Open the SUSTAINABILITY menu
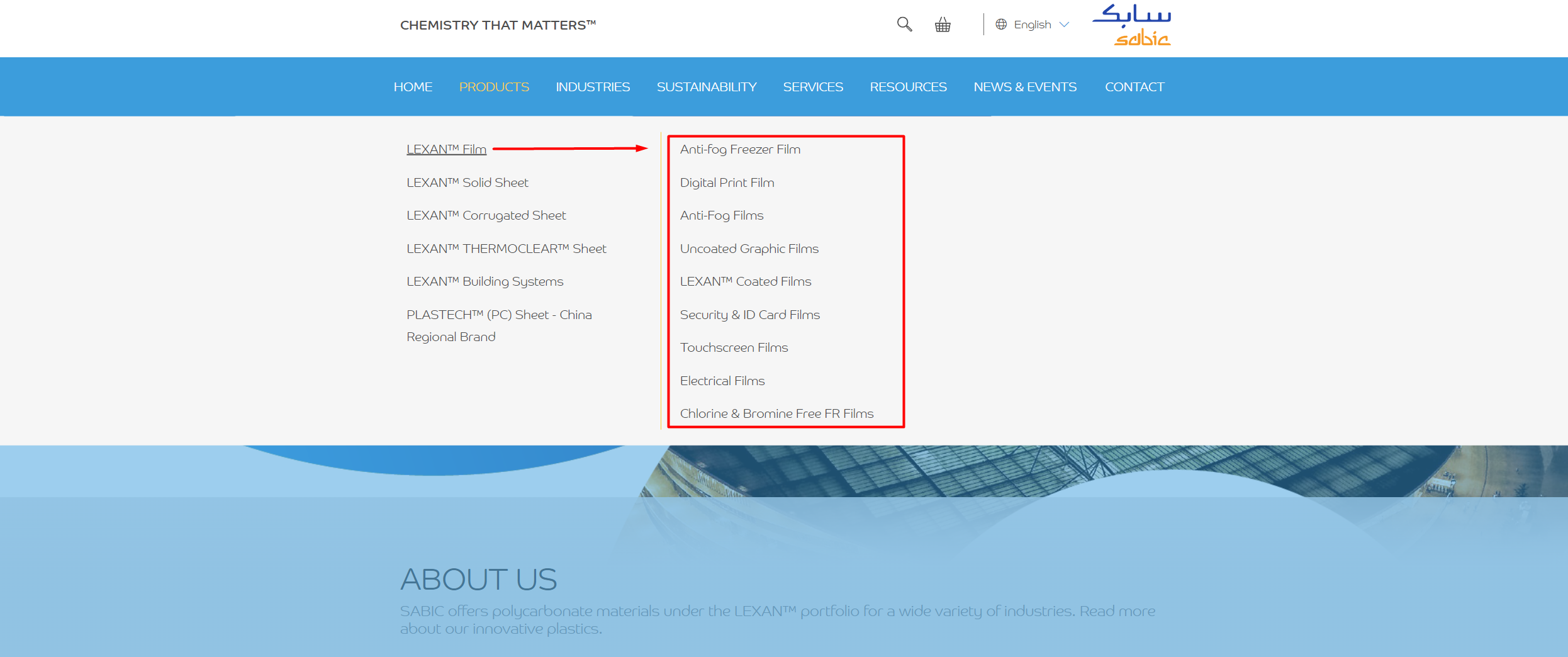This screenshot has width=1568, height=657. [x=707, y=87]
